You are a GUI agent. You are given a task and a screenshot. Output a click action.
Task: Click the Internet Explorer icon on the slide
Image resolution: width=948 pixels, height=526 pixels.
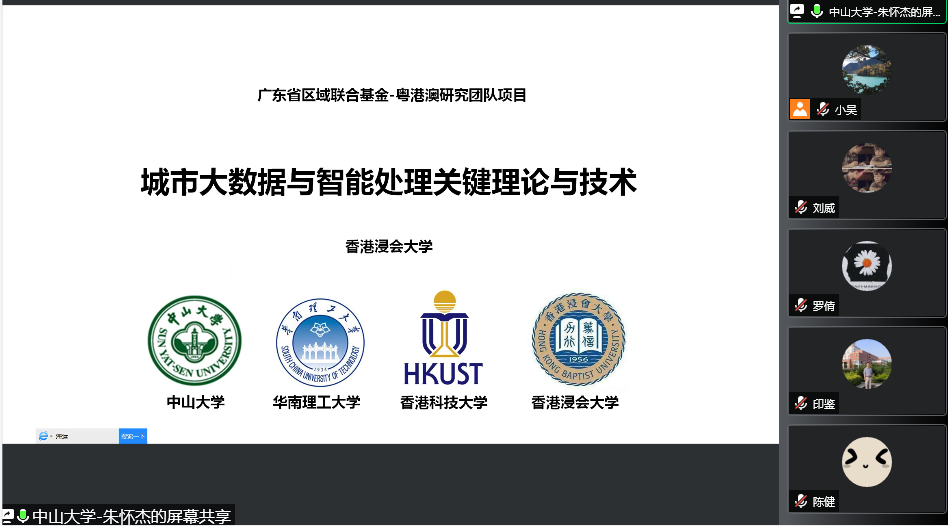coord(44,436)
